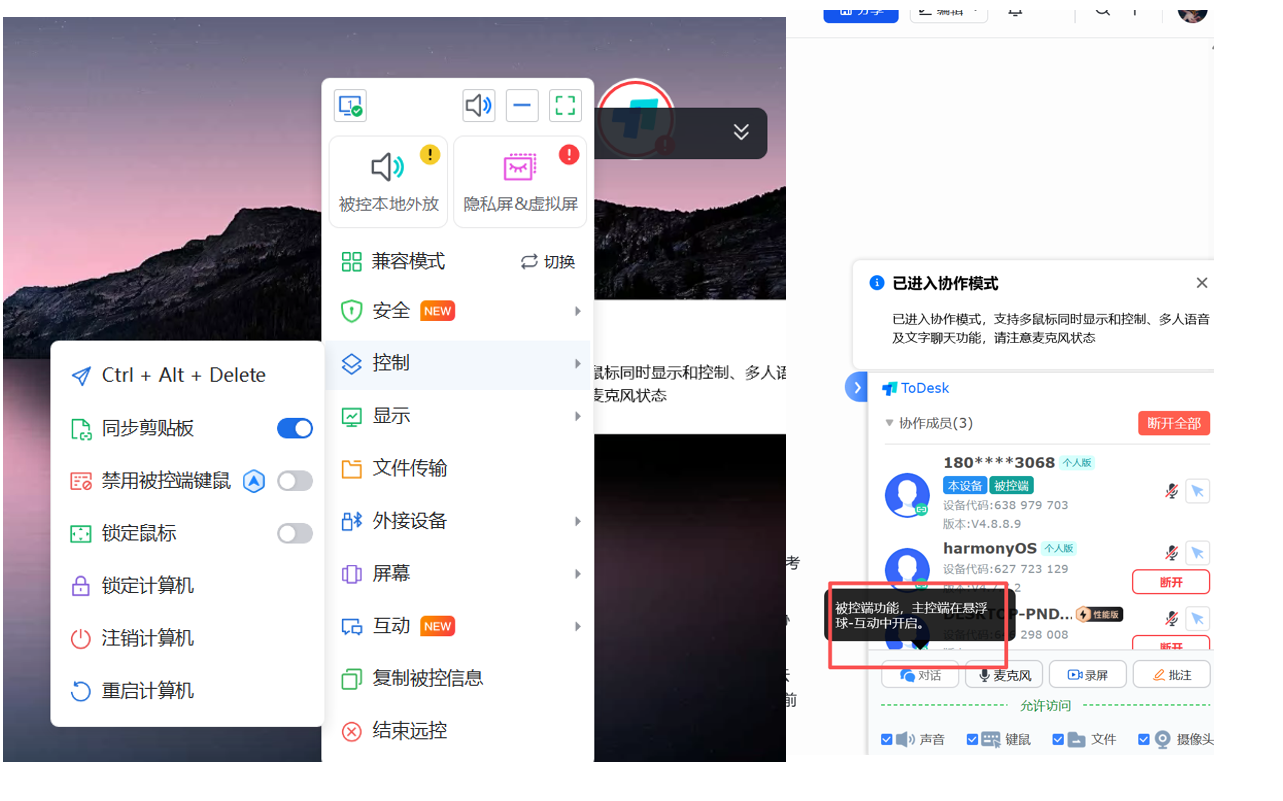This screenshot has width=1283, height=801.
Task: Click the speaker sound icon in ToDesk toolbar
Action: tap(479, 105)
